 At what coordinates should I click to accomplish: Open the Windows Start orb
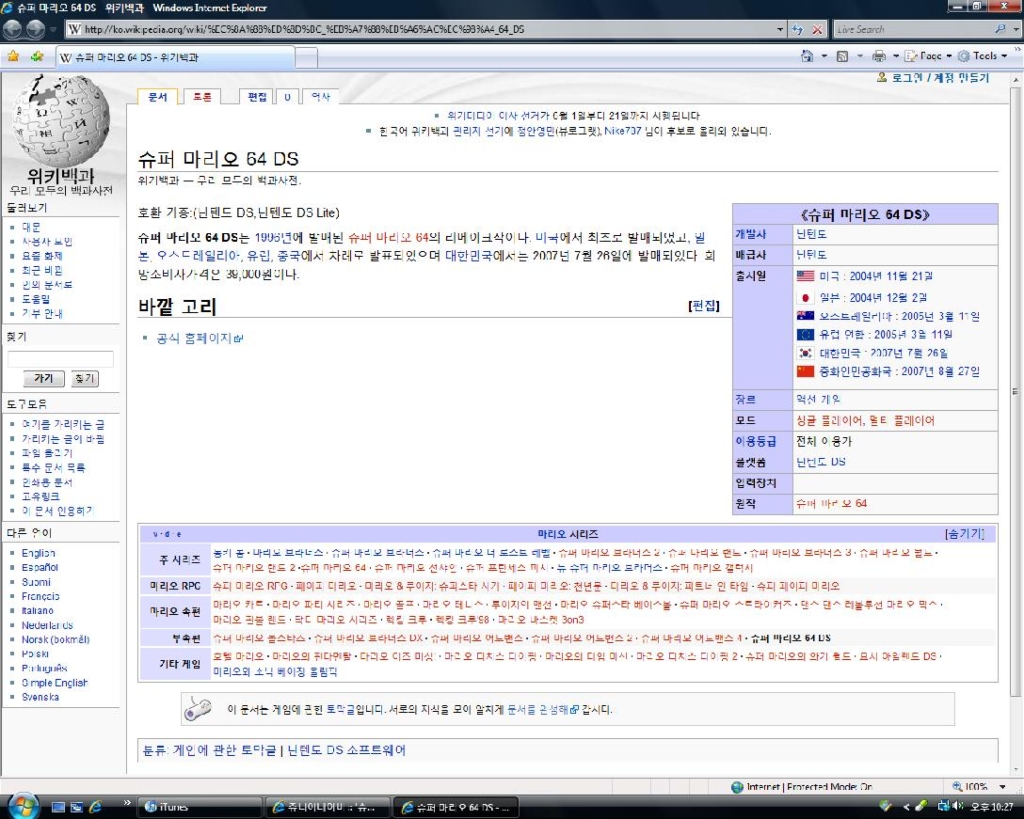click(x=22, y=805)
